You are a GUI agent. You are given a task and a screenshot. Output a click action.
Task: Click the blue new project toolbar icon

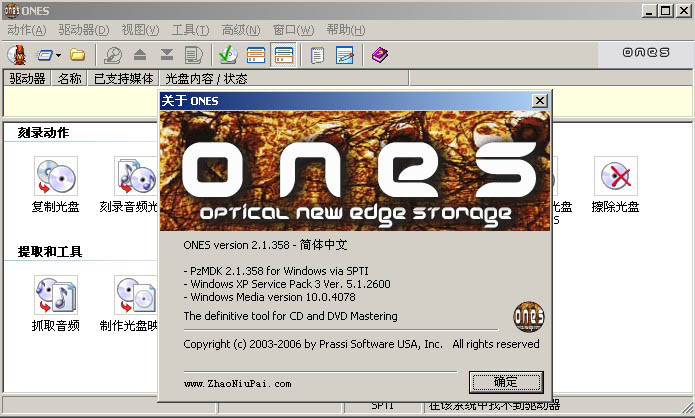[45, 55]
